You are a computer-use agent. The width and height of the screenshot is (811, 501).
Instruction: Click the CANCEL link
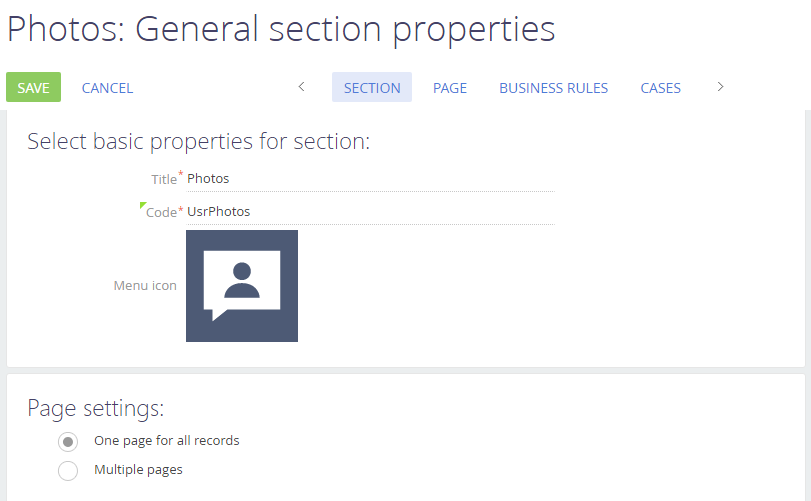pos(107,88)
